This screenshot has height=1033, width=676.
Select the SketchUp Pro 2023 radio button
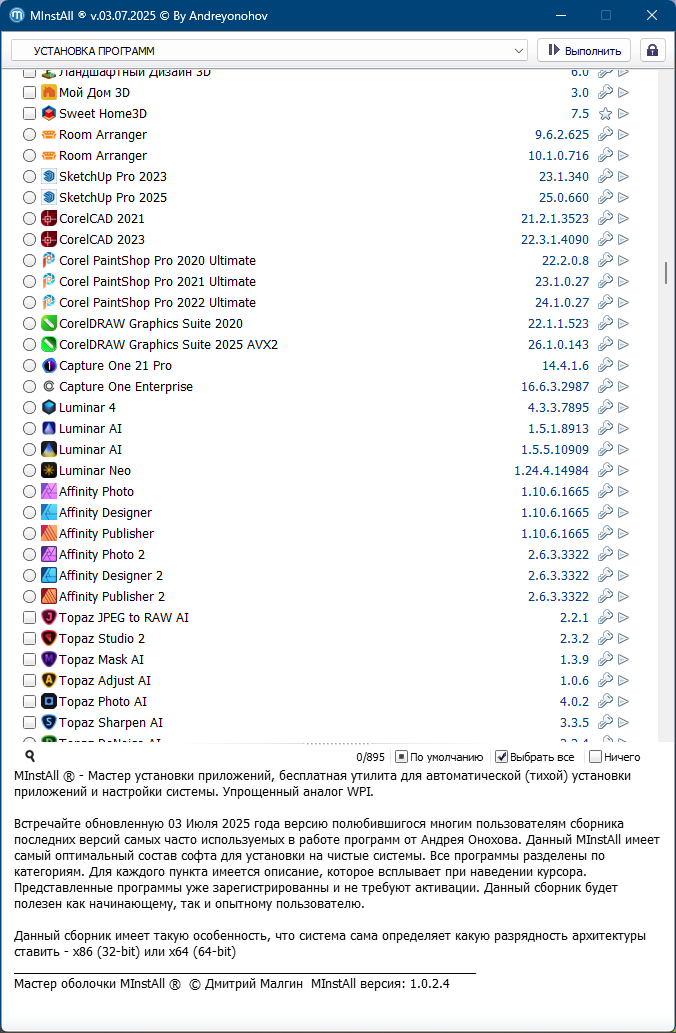(x=29, y=177)
